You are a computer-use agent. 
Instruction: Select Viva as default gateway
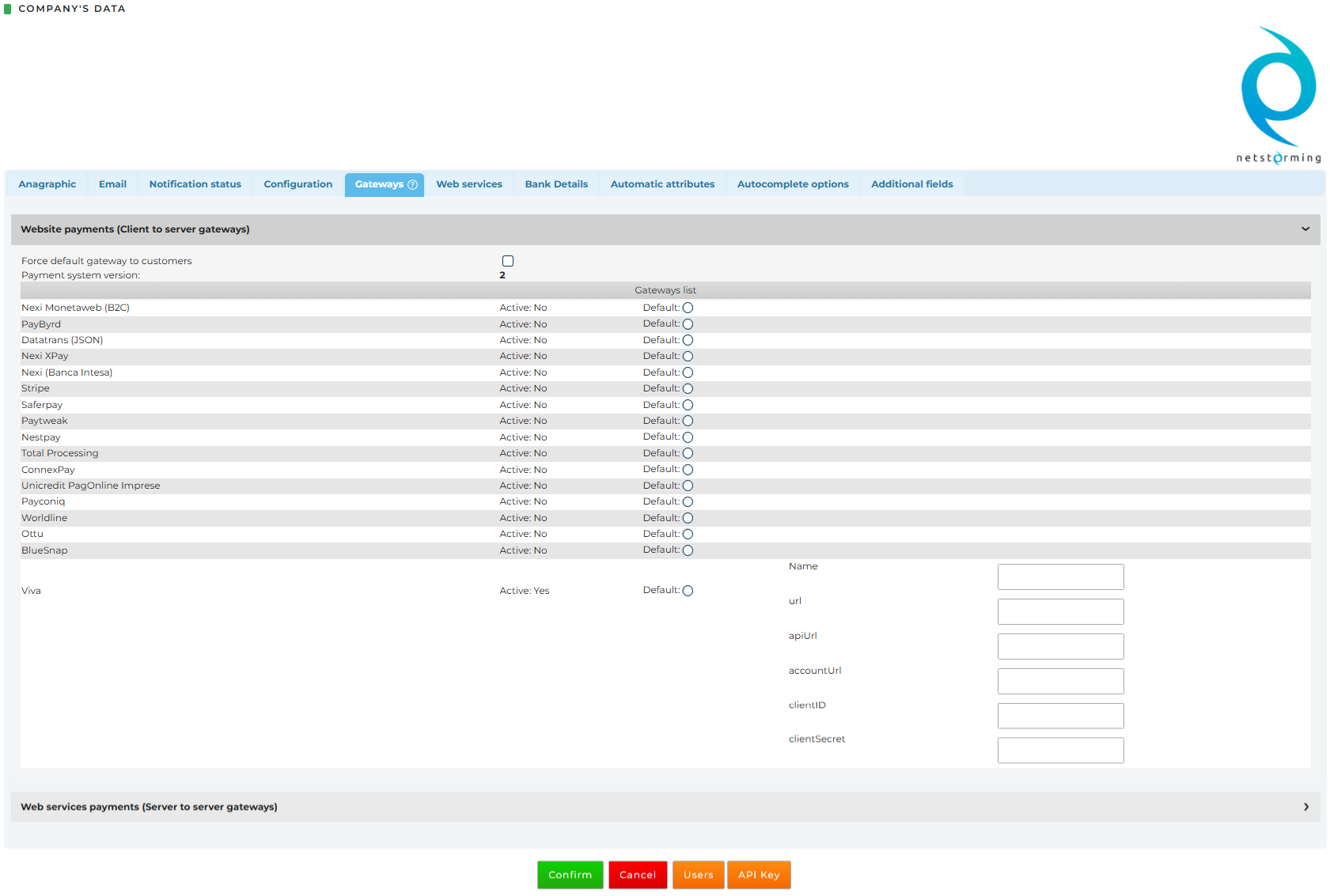coord(688,591)
